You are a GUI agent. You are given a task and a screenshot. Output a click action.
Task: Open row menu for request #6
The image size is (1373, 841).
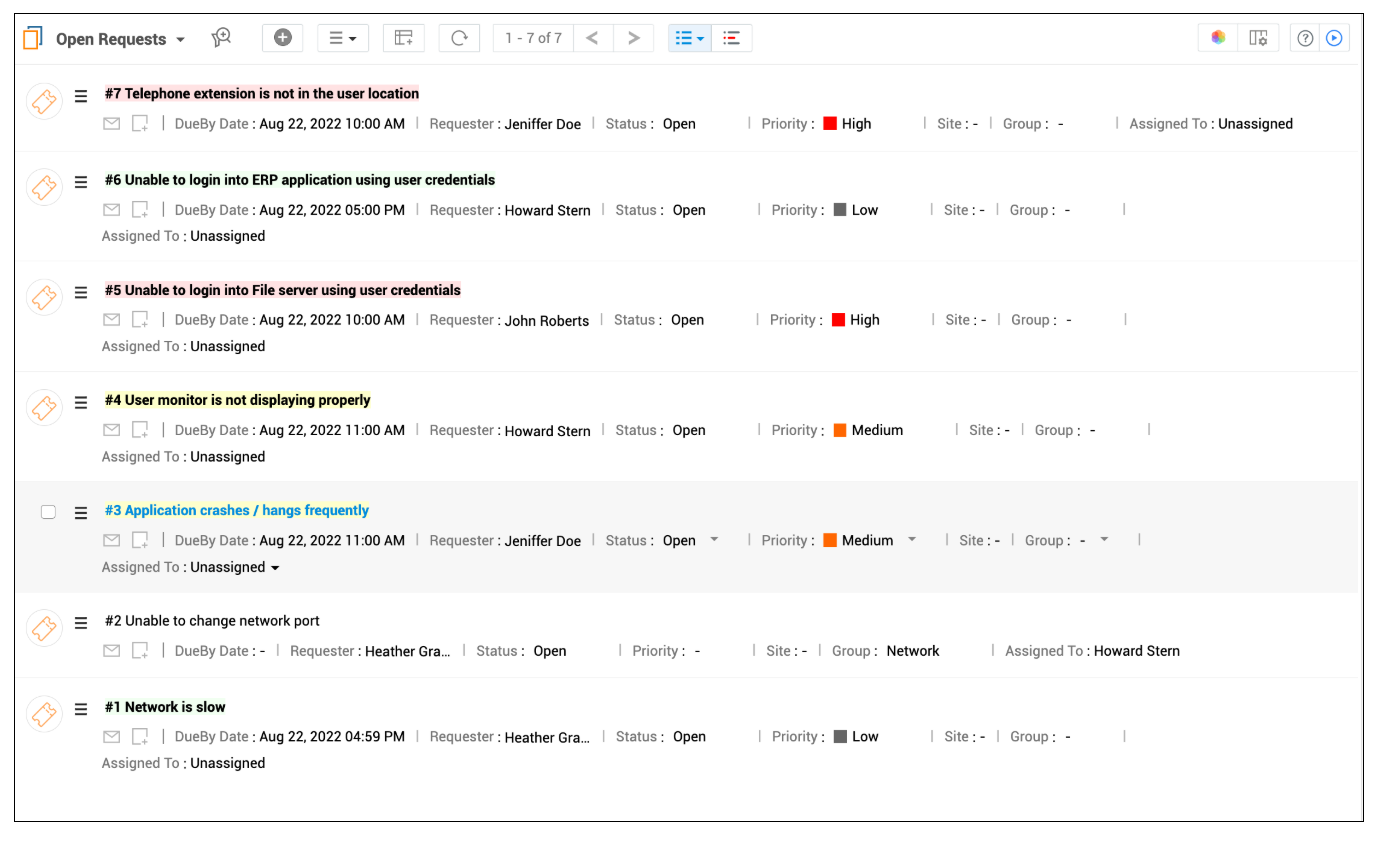point(81,183)
